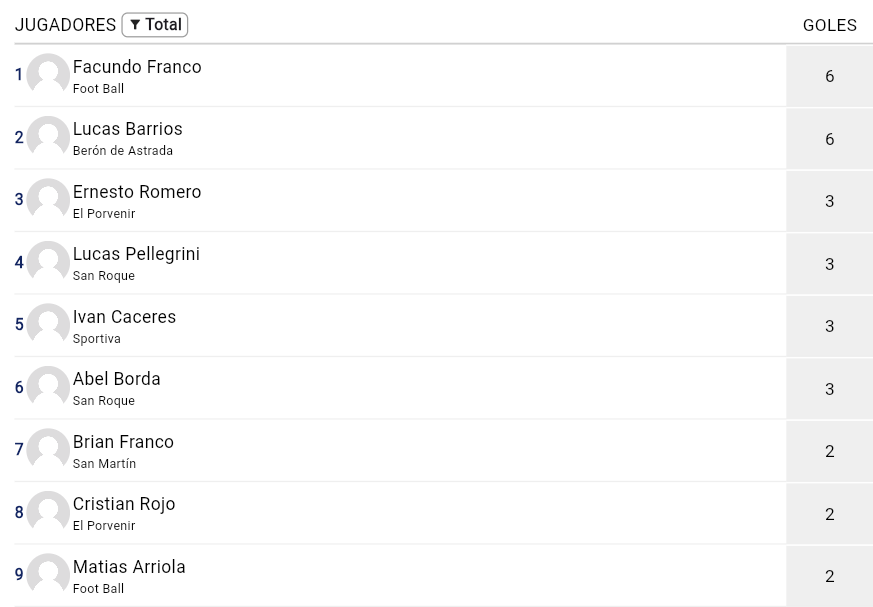
Task: Click Abel Borda's avatar icon
Action: coord(48,387)
